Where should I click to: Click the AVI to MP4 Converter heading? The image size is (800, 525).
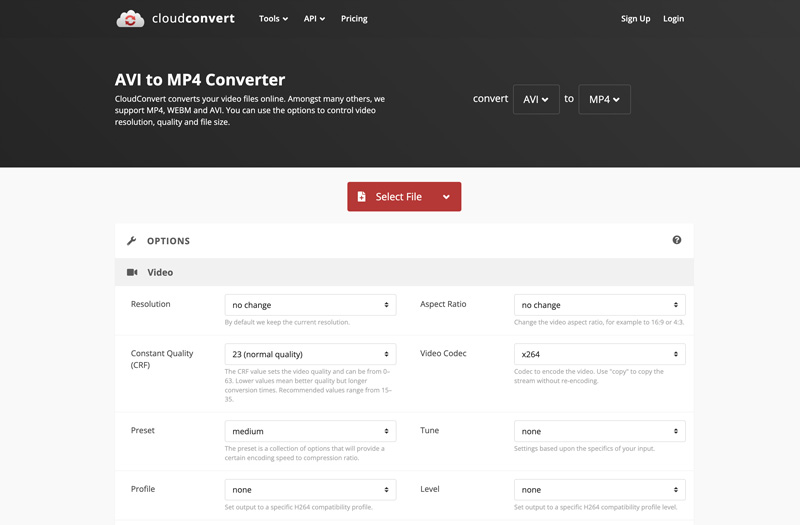tap(199, 80)
